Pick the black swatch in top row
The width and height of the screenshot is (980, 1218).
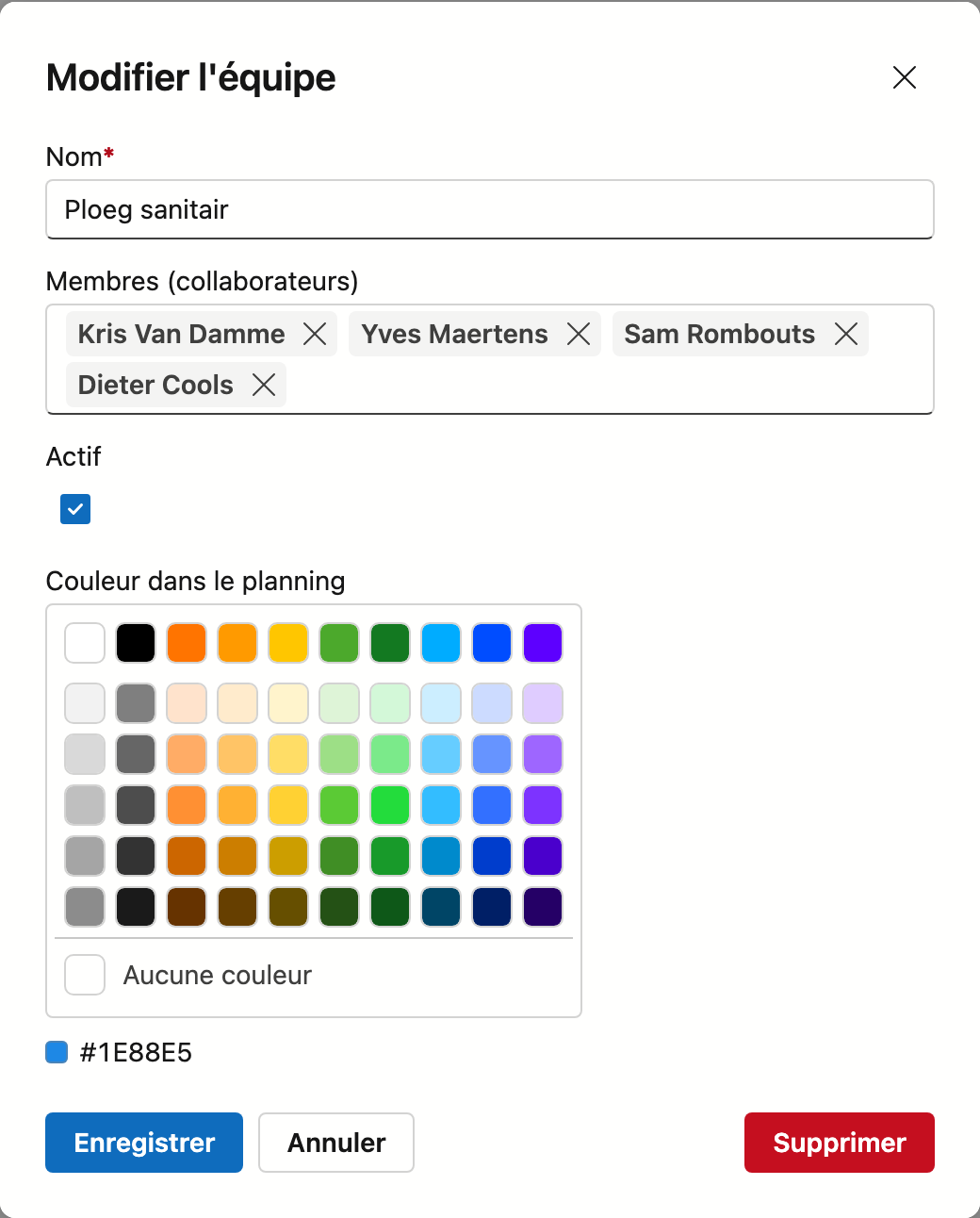[x=136, y=643]
